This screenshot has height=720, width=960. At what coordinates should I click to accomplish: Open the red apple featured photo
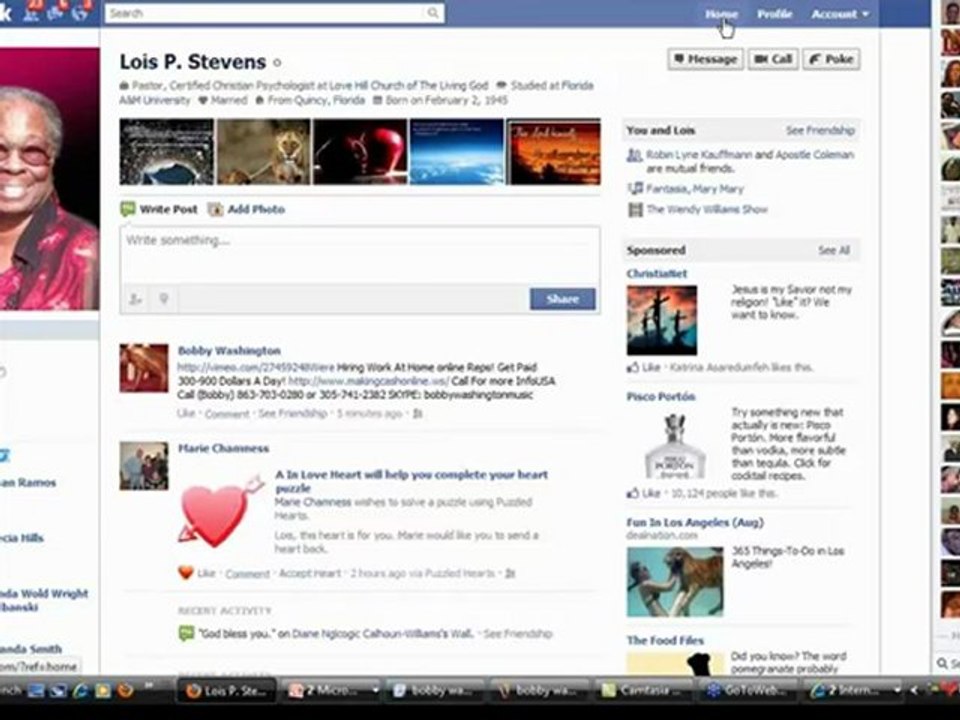click(360, 152)
